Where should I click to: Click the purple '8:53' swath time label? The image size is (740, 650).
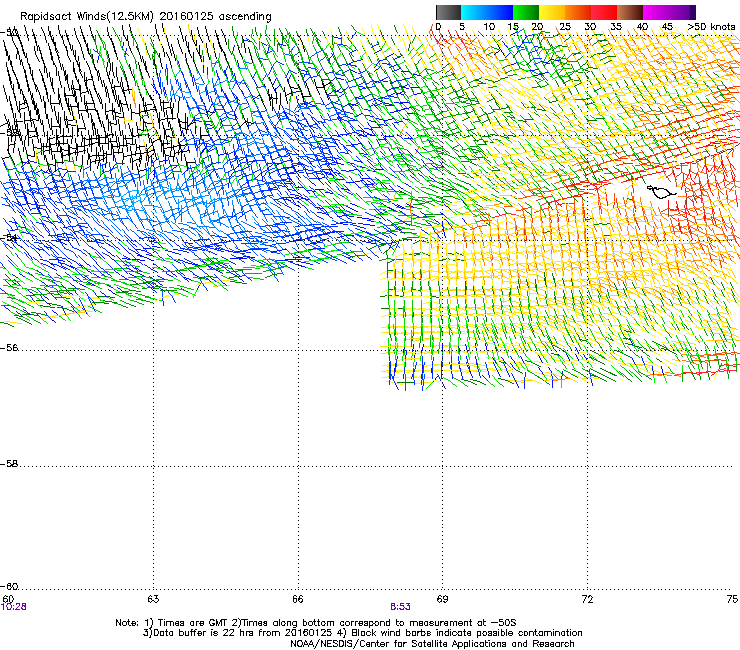(400, 607)
